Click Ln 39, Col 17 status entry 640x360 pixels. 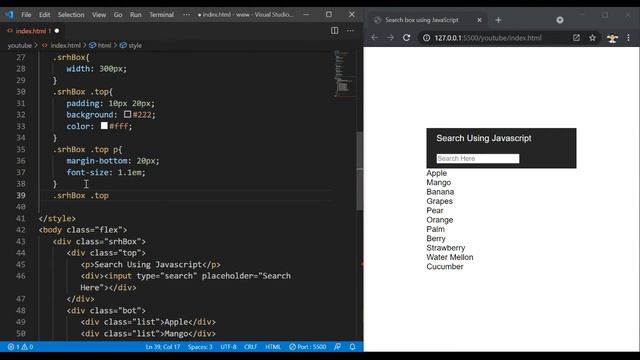coord(163,347)
